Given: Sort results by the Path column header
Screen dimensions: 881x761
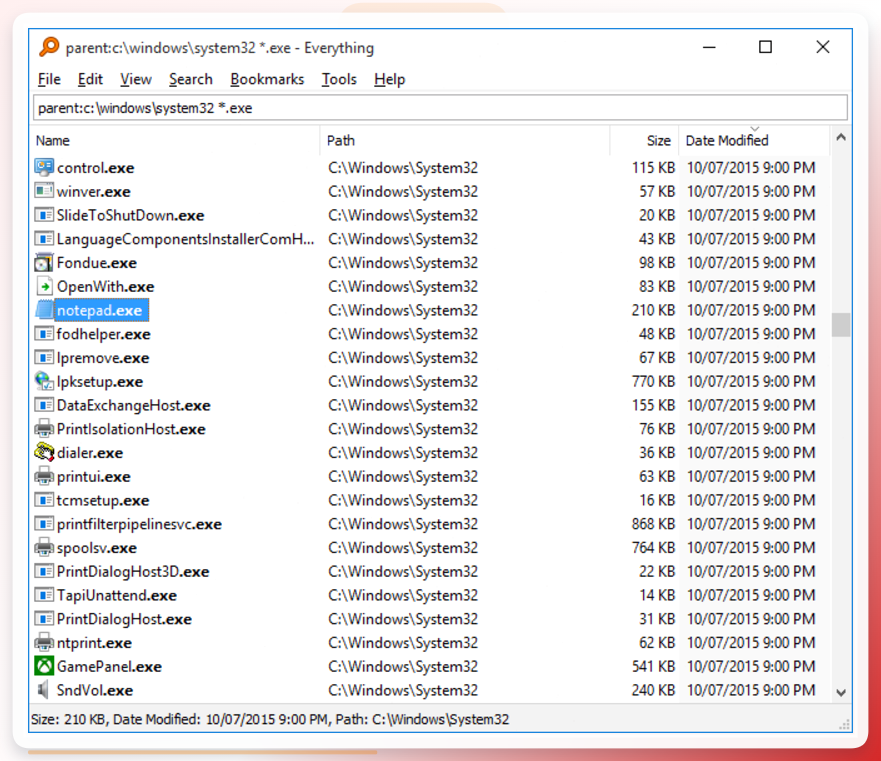Looking at the screenshot, I should 465,141.
